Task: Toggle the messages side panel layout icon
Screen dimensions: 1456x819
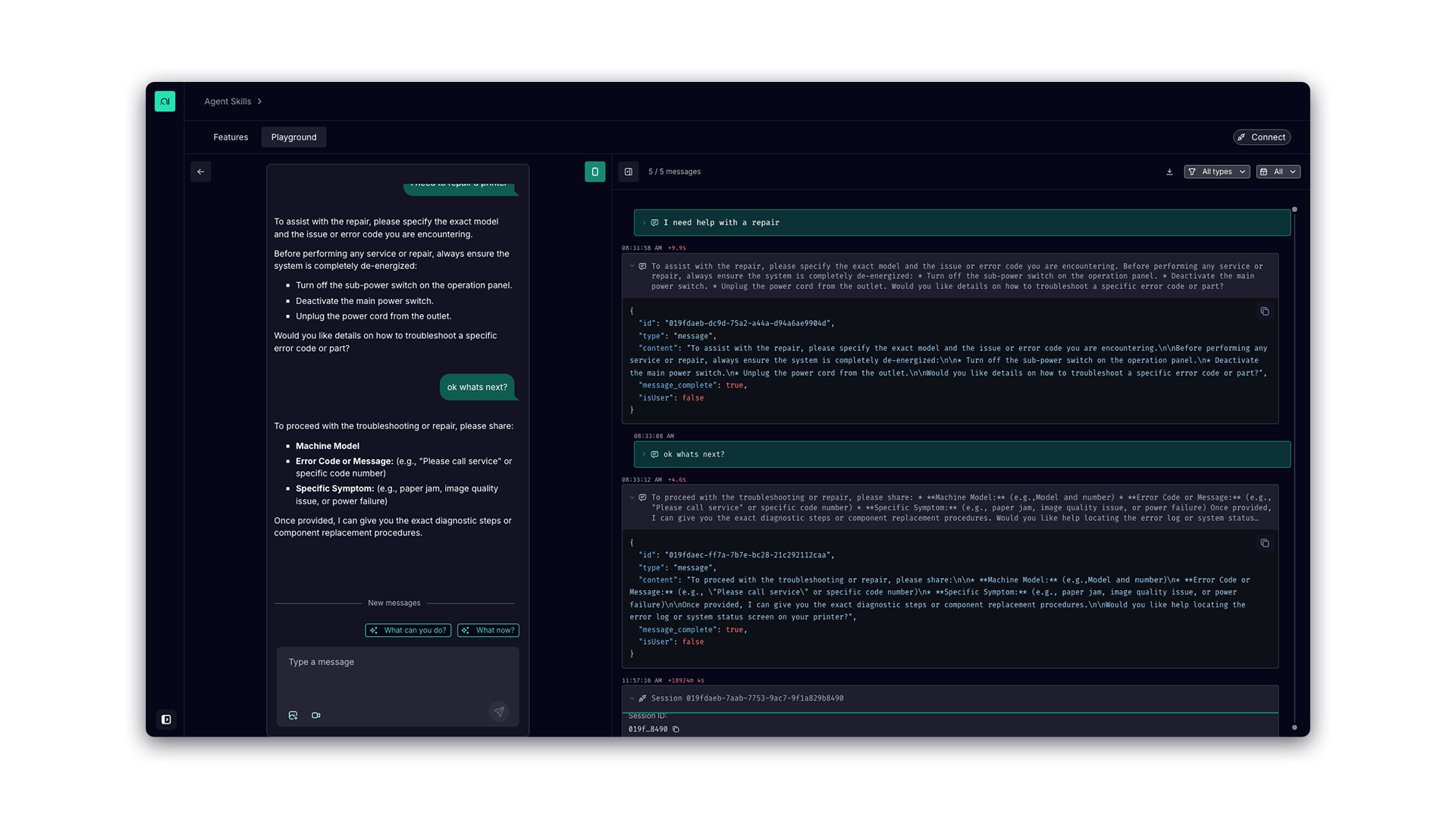Action: 629,171
